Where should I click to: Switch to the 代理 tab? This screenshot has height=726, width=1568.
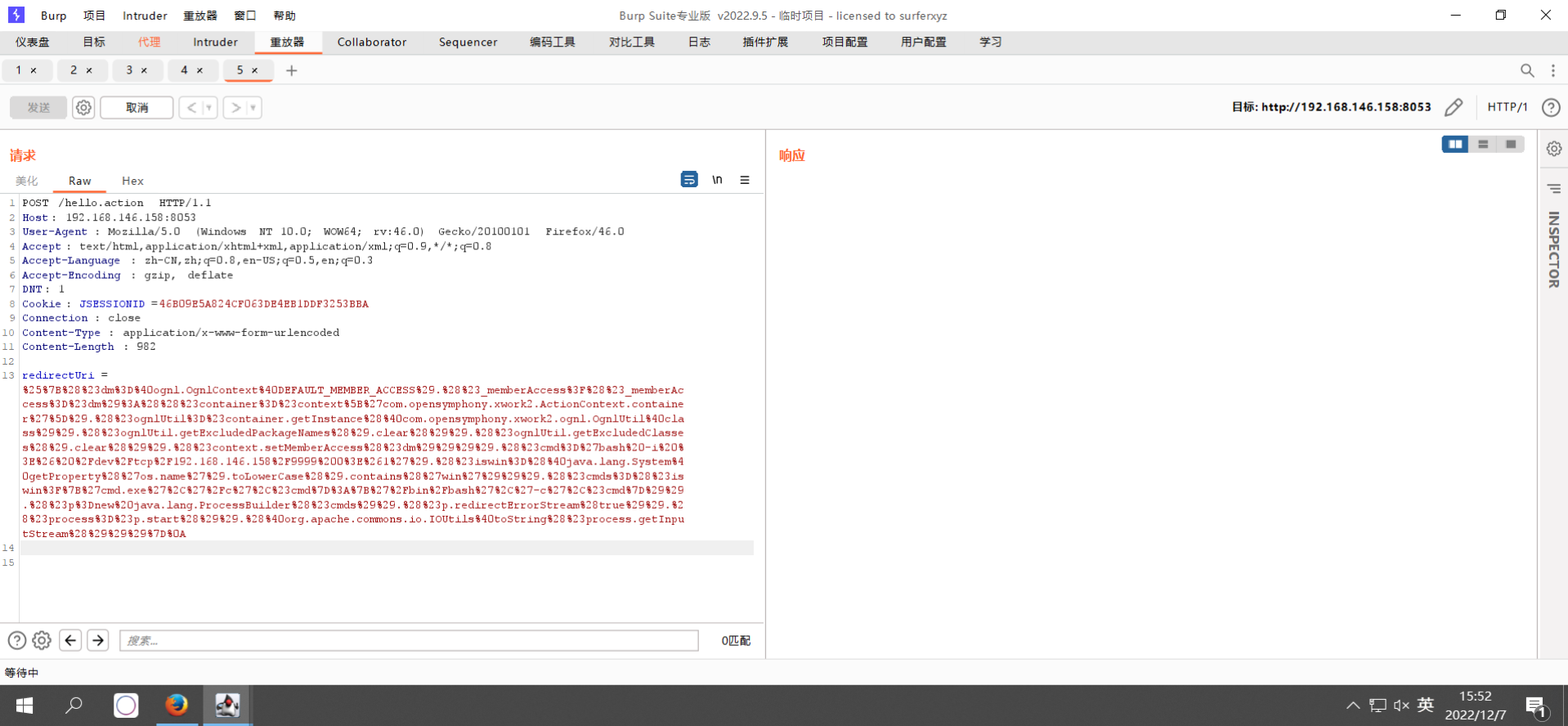[x=149, y=42]
